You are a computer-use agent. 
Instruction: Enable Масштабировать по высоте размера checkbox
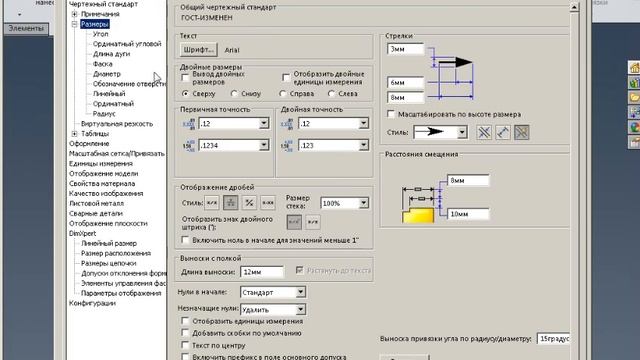[x=391, y=114]
